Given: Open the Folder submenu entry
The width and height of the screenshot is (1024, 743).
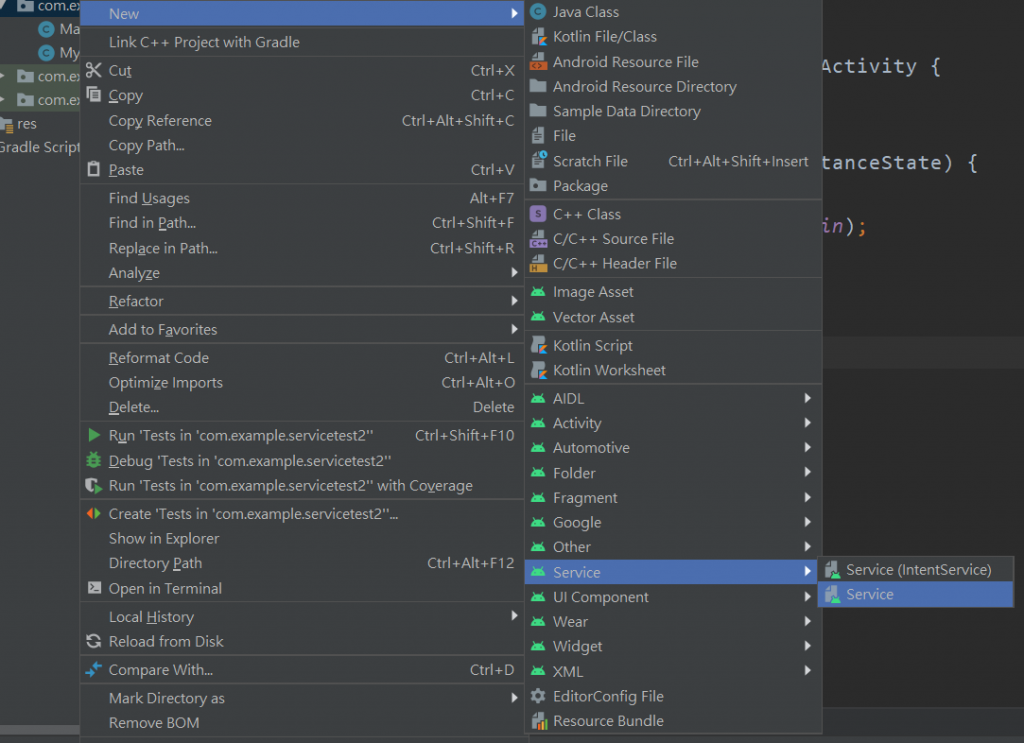Looking at the screenshot, I should coord(673,473).
